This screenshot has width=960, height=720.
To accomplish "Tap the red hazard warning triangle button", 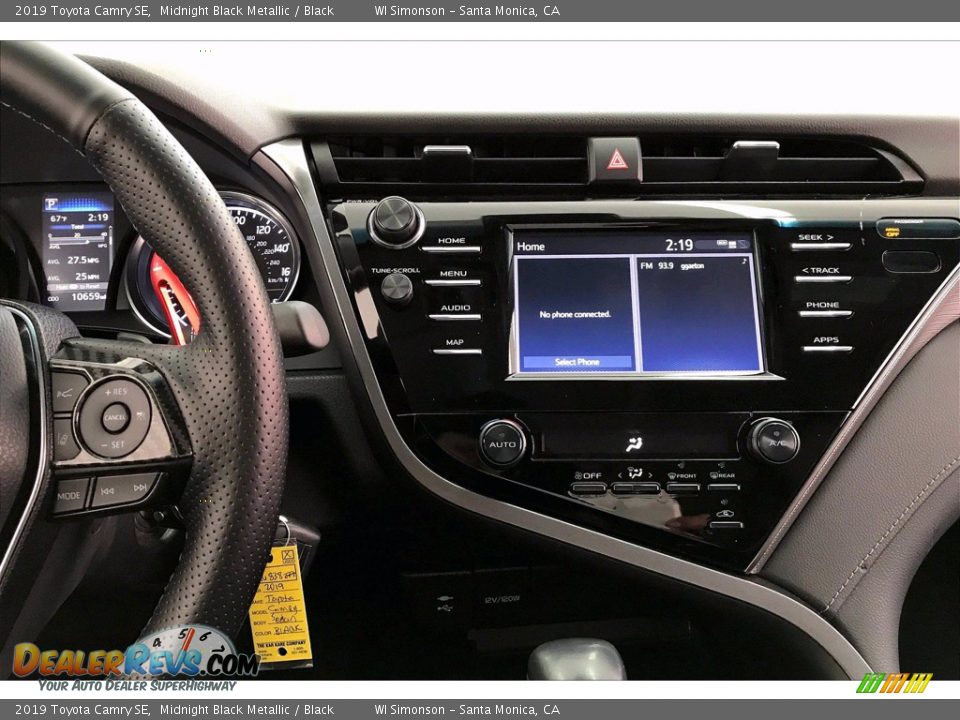I will [616, 160].
